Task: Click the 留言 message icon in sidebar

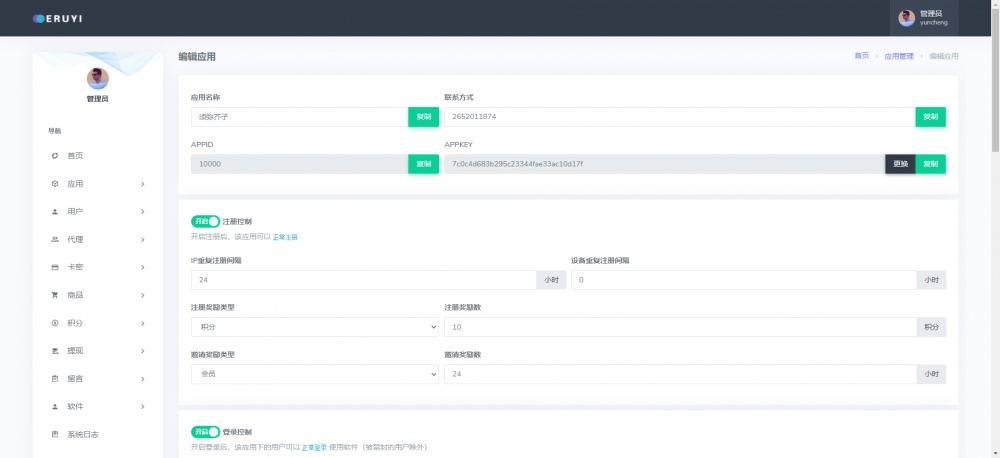Action: [x=55, y=379]
